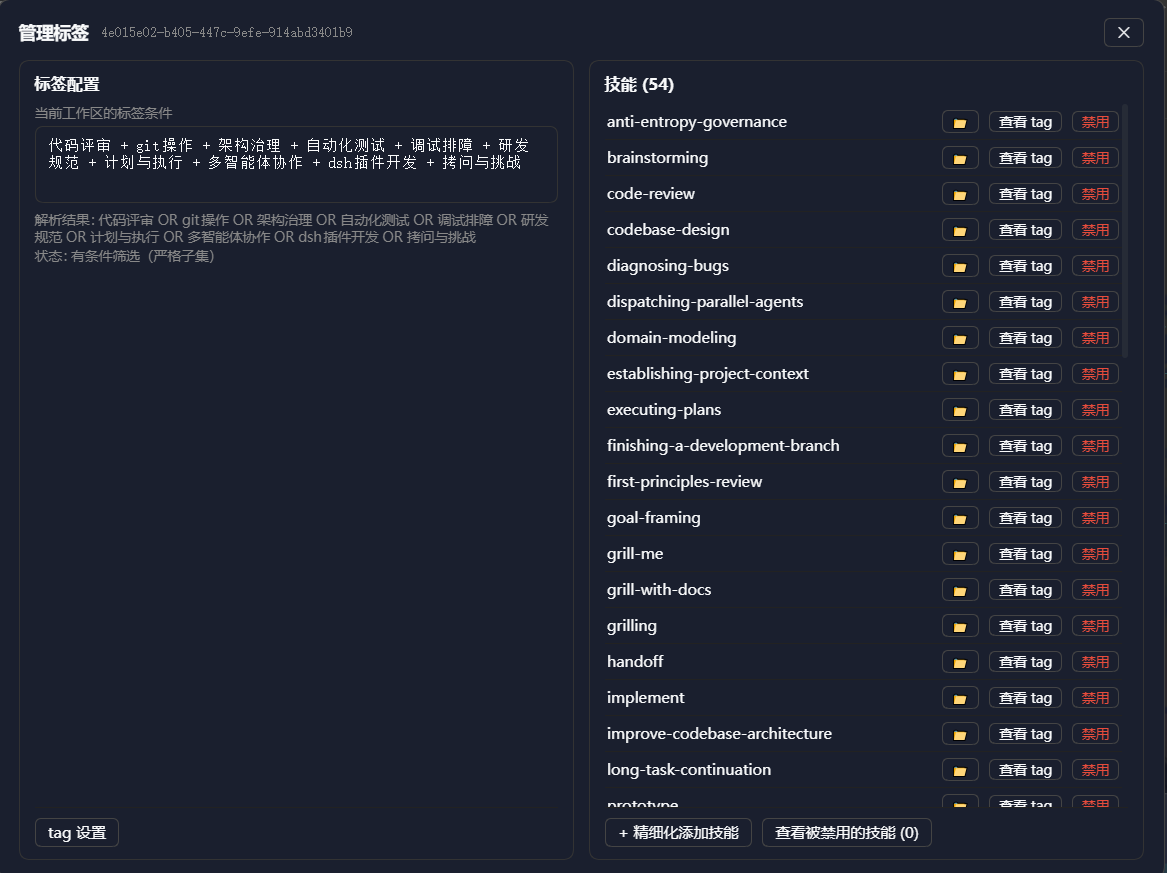Open folder for grill-me skill
Screen dimensions: 1167x873
[960, 554]
